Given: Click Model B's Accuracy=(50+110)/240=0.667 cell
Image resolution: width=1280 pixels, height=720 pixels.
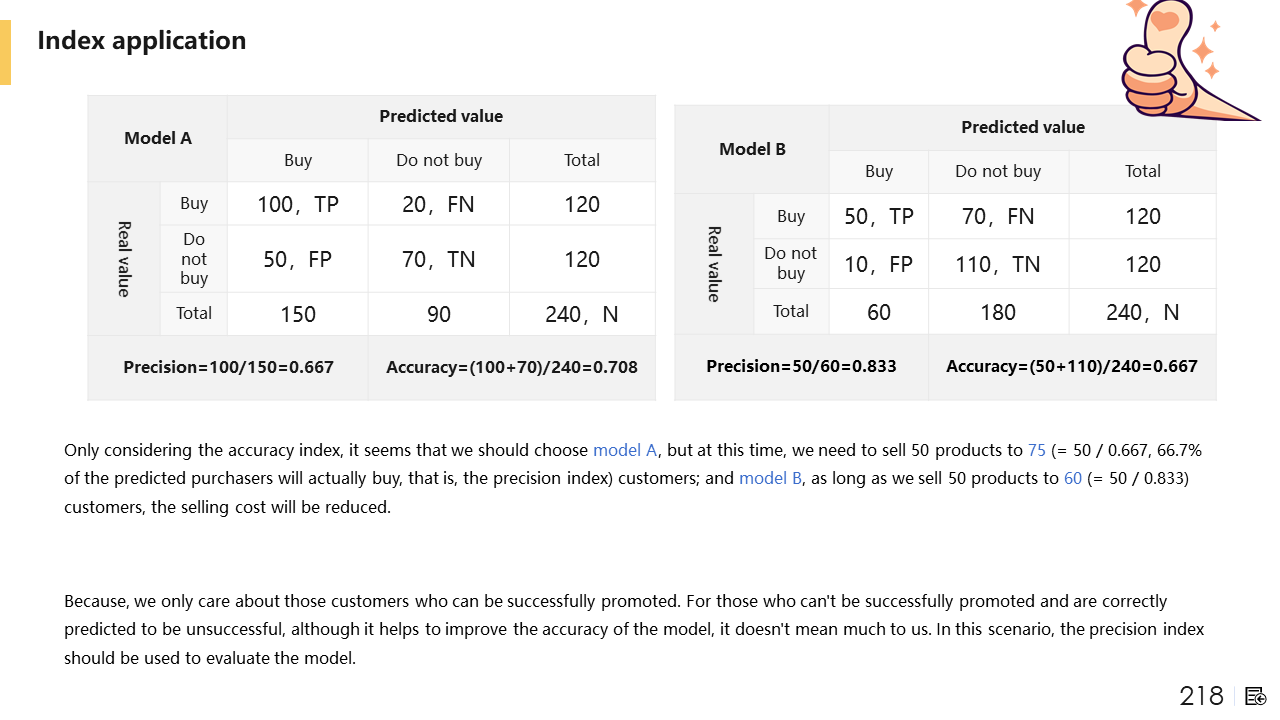Looking at the screenshot, I should [x=1071, y=366].
